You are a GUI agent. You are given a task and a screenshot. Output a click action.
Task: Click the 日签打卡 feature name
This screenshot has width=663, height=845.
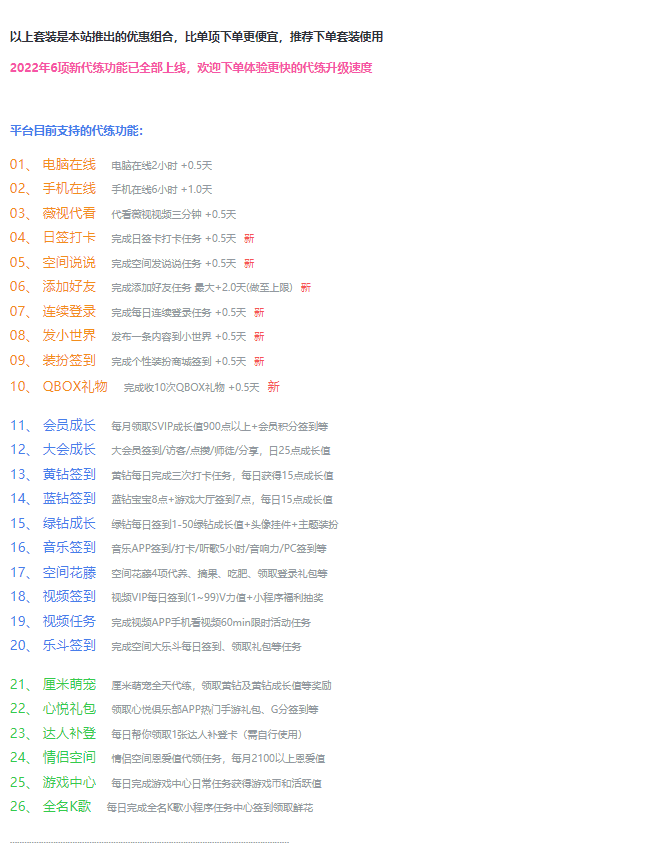69,238
